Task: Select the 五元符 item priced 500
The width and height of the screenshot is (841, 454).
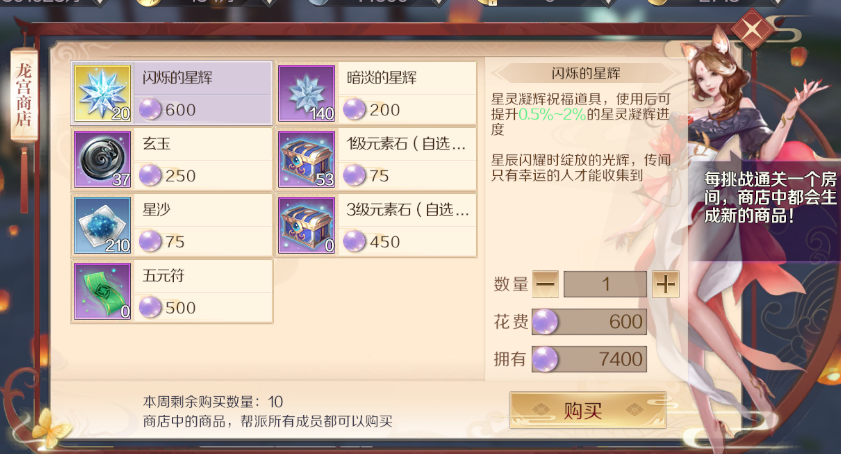Action: (172, 291)
